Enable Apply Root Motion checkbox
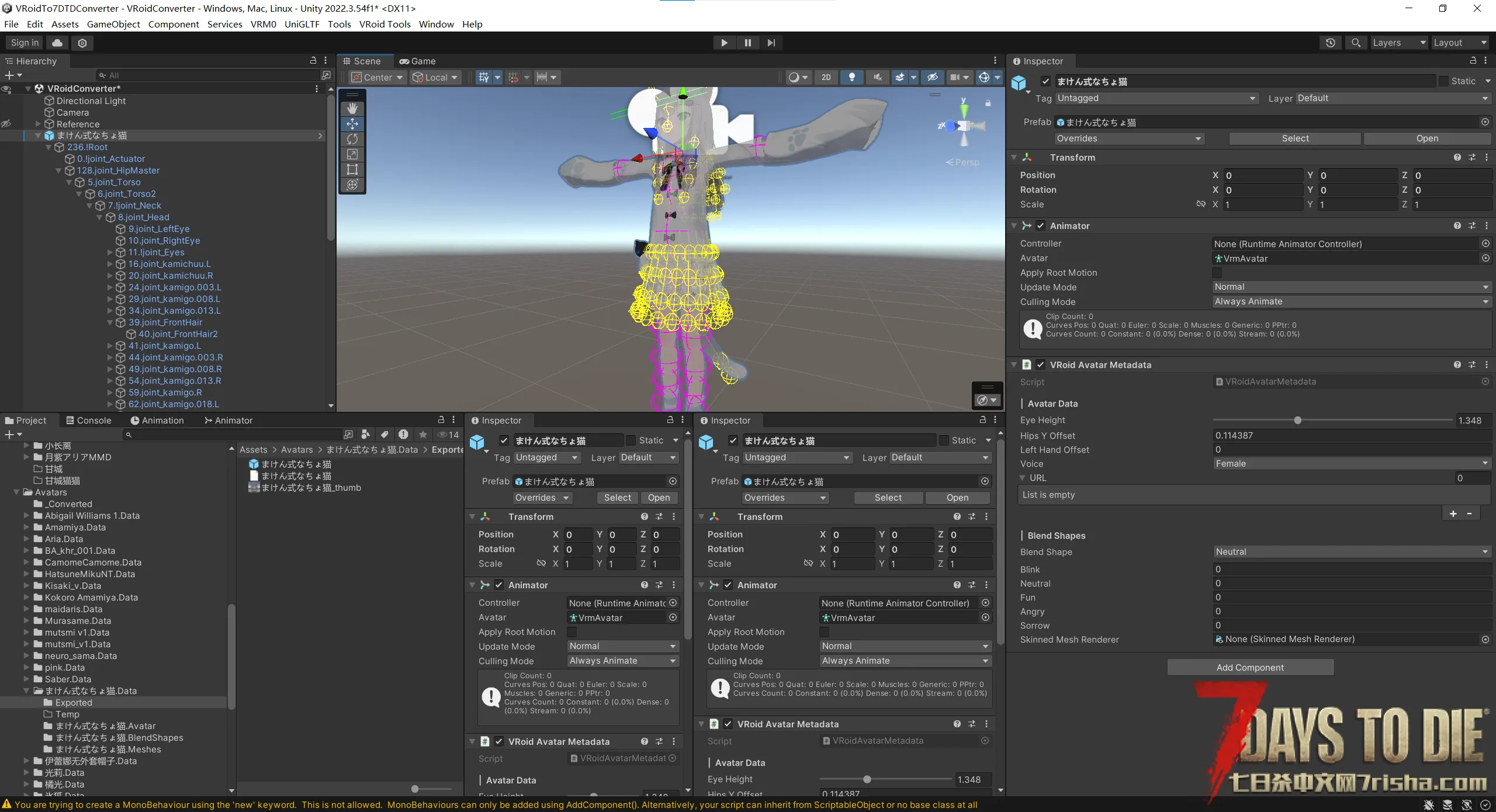 [1217, 273]
